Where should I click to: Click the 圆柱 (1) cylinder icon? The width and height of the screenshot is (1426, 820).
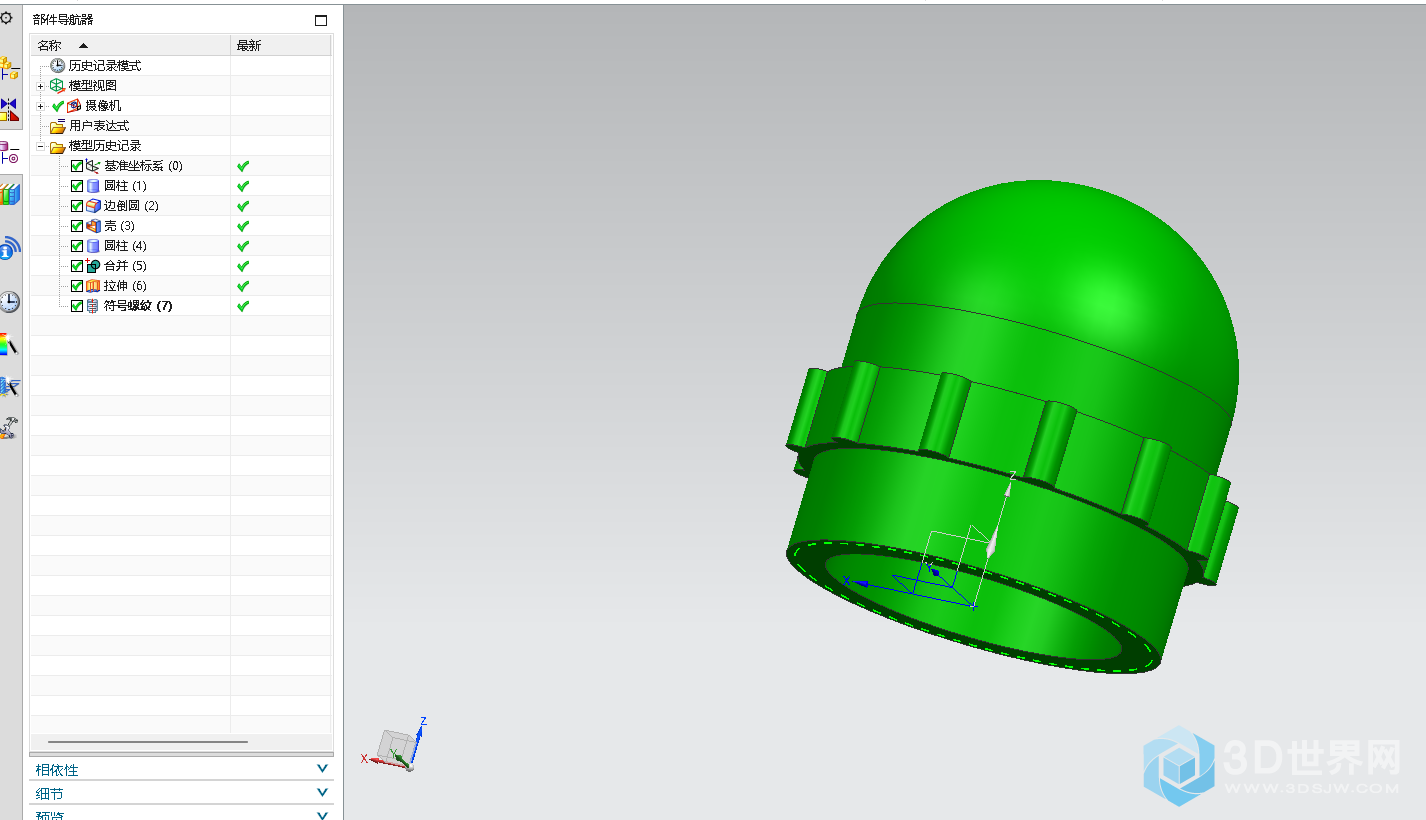click(93, 186)
